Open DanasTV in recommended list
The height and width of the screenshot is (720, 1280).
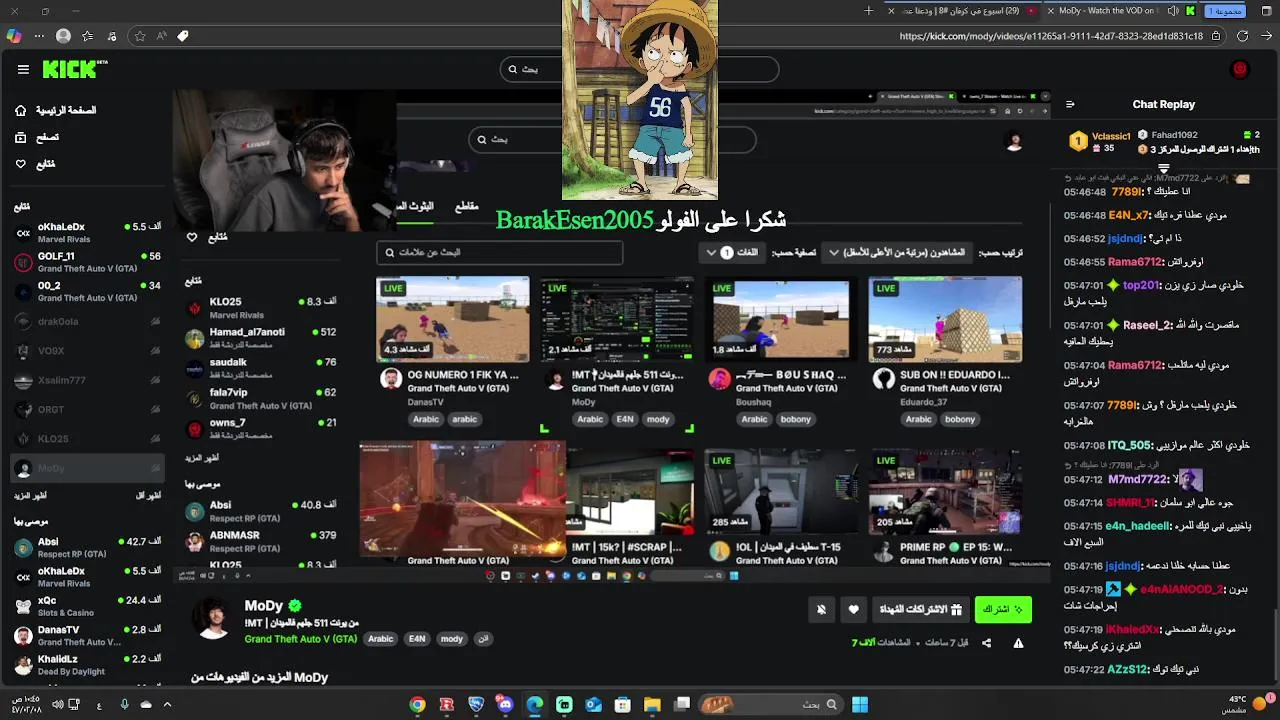pyautogui.click(x=87, y=635)
